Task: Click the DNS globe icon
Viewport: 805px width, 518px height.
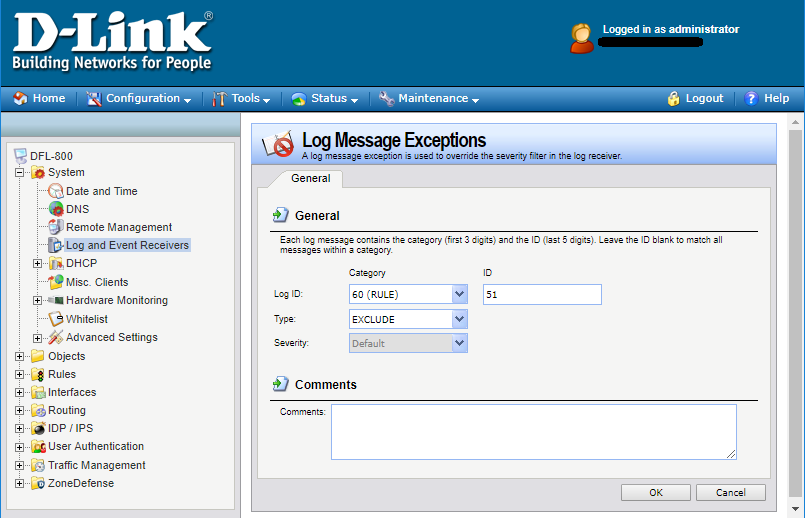Action: (x=56, y=209)
